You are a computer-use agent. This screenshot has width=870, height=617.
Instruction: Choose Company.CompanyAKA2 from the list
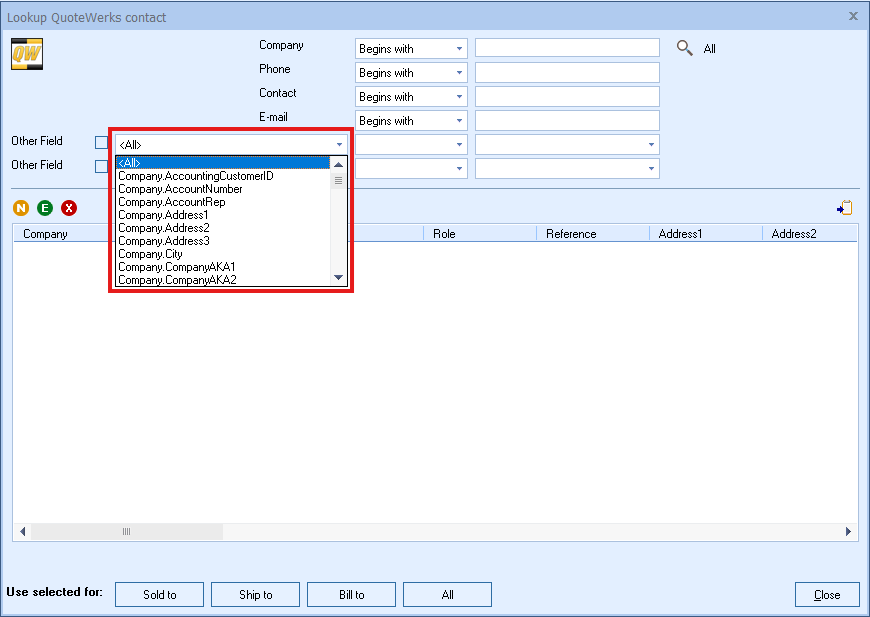pos(223,280)
